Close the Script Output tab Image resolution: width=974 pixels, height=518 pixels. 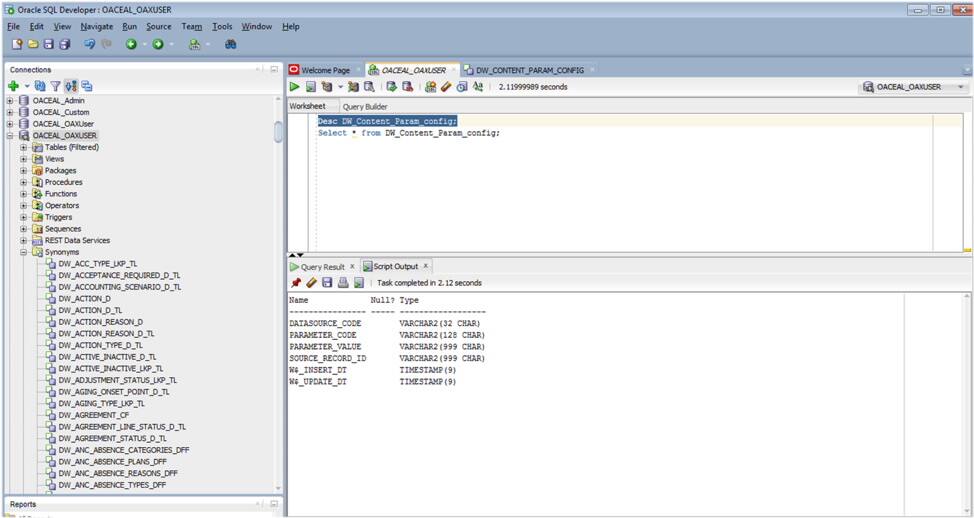426,266
